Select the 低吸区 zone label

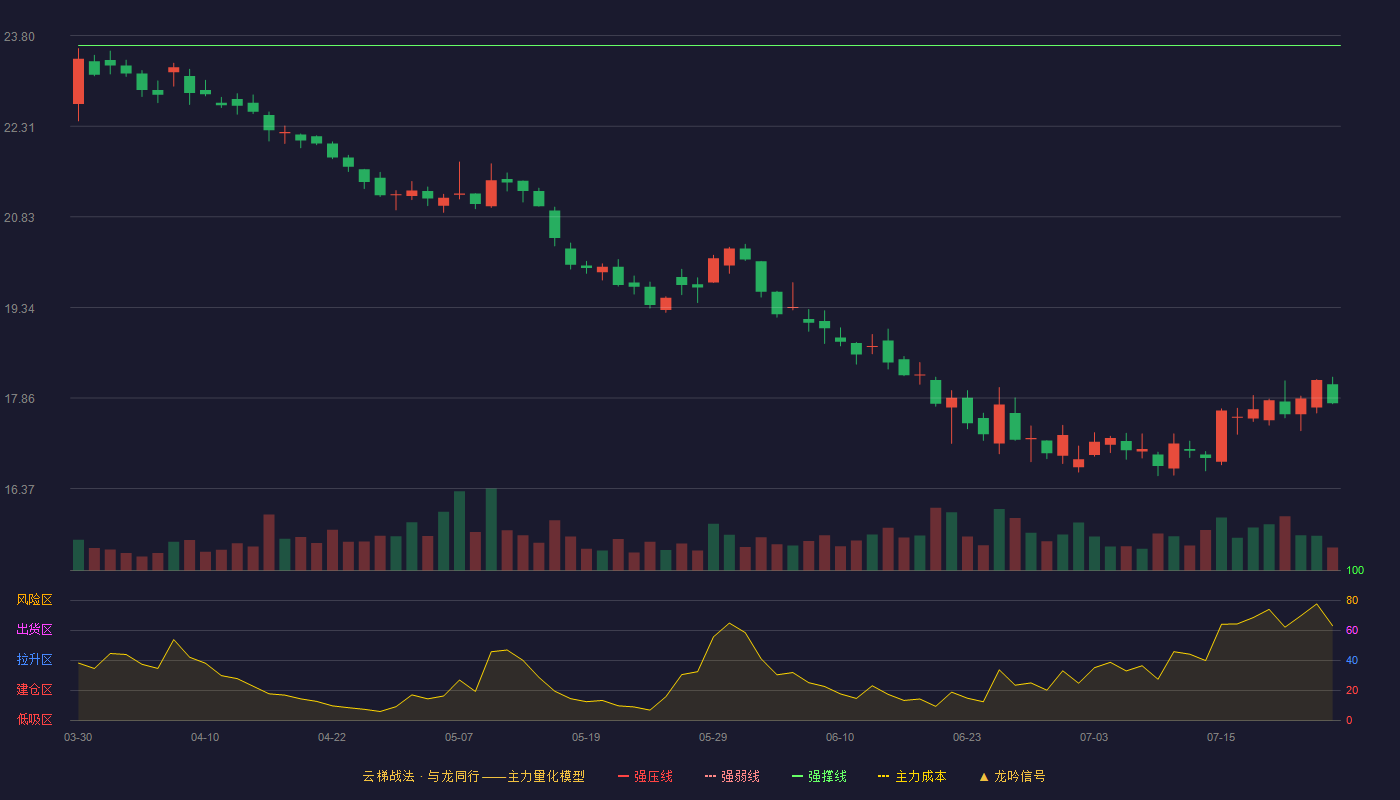click(34, 719)
